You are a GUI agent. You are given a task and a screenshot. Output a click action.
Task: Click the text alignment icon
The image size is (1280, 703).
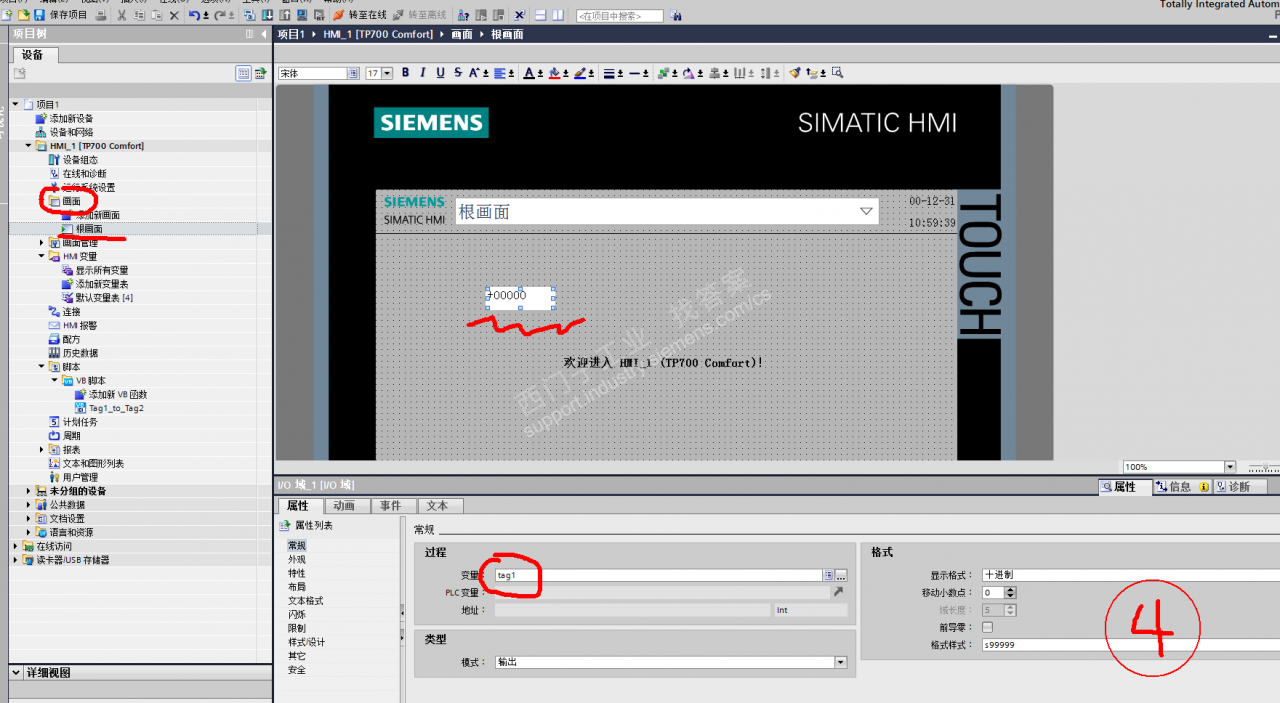501,73
